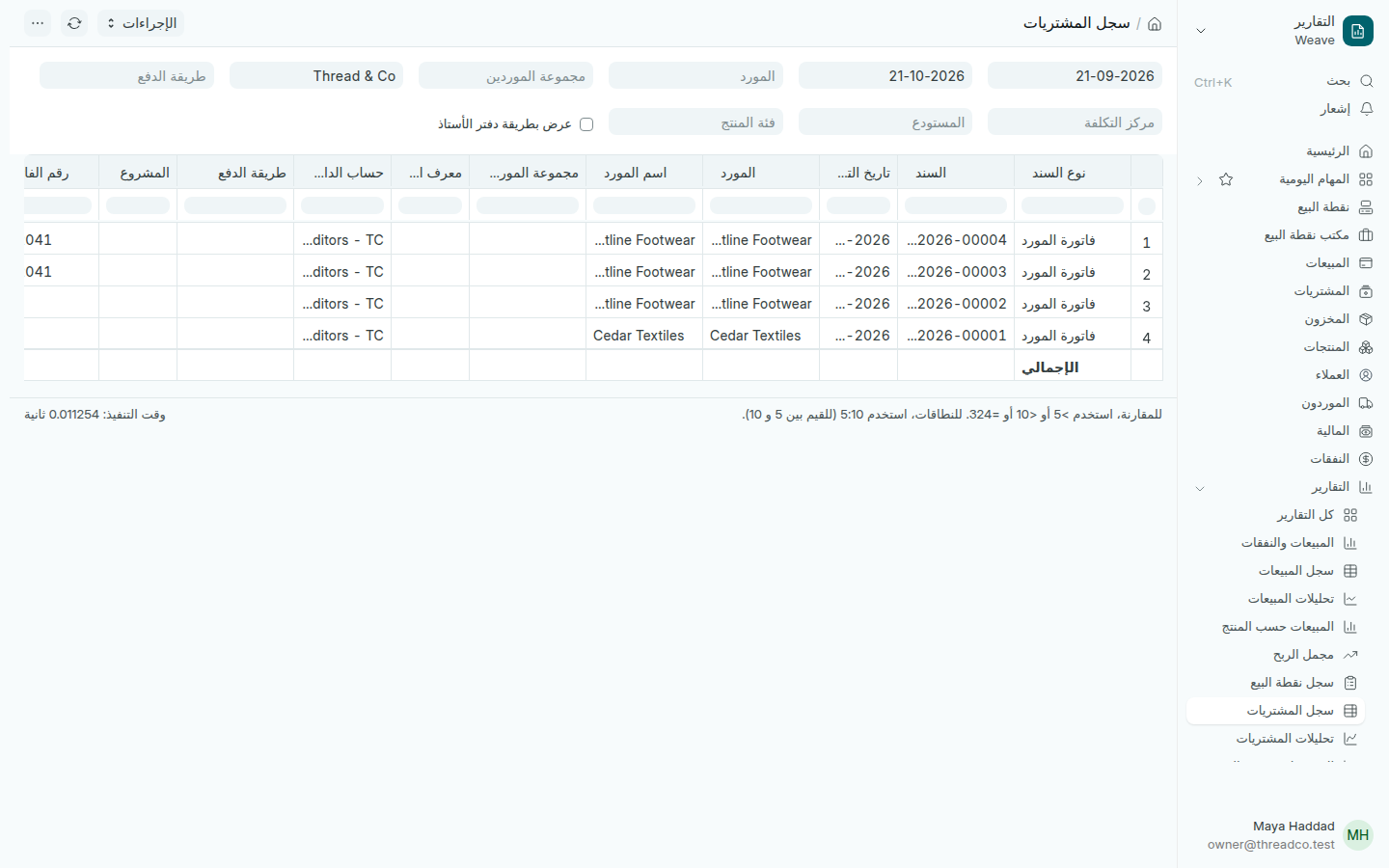1389x868 pixels.
Task: Open تحليلات المشتريات report
Action: coord(1275,739)
